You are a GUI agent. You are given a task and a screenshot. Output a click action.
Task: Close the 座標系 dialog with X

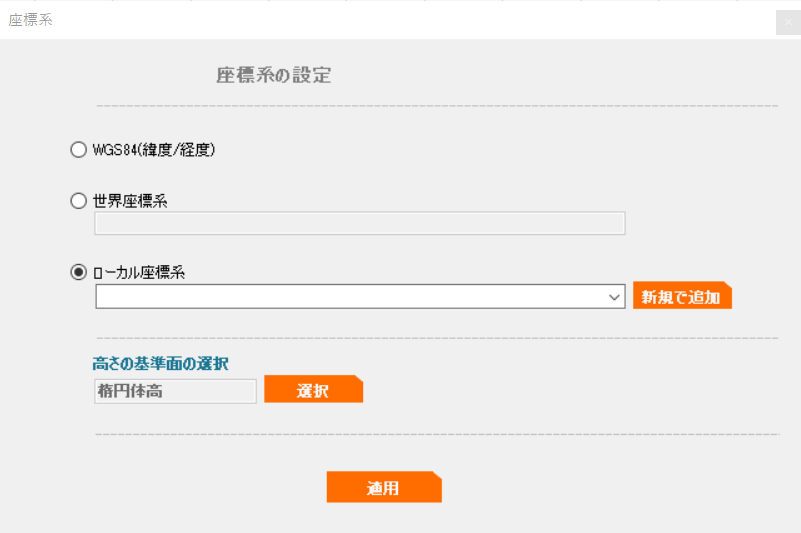tap(788, 22)
